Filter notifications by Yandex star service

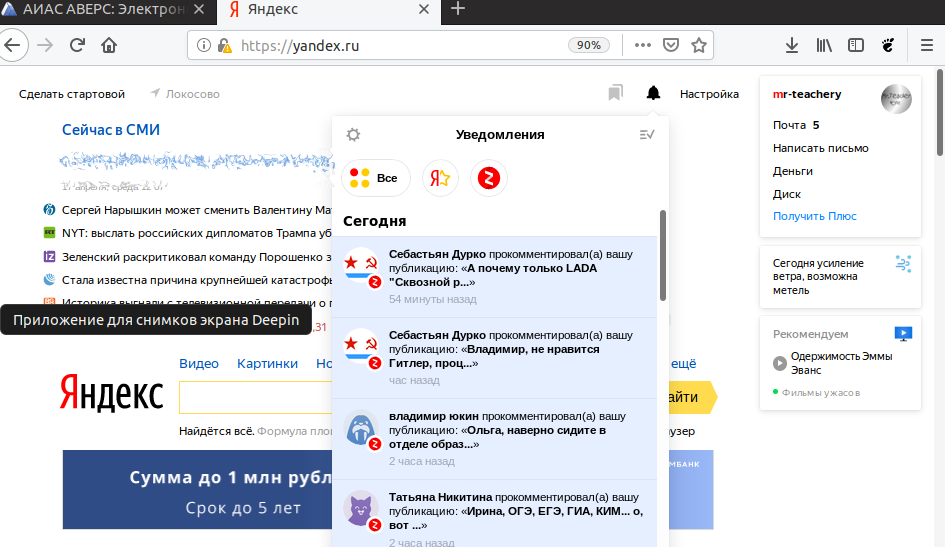coord(440,178)
